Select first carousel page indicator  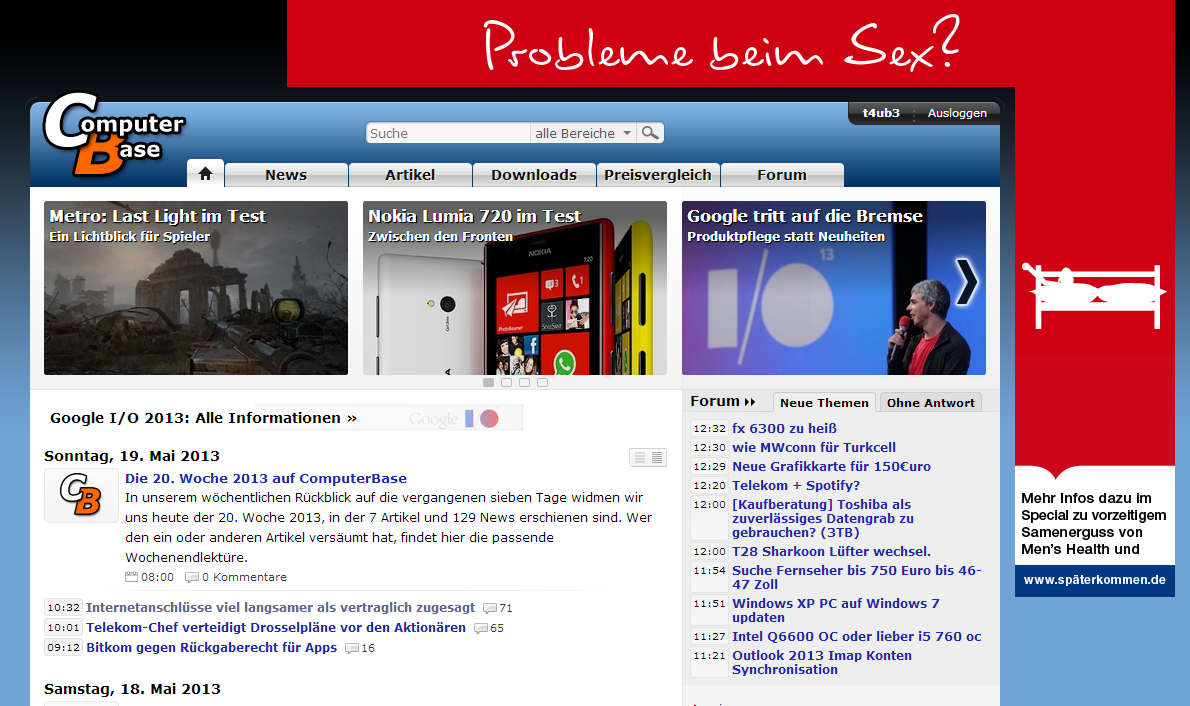coord(488,383)
